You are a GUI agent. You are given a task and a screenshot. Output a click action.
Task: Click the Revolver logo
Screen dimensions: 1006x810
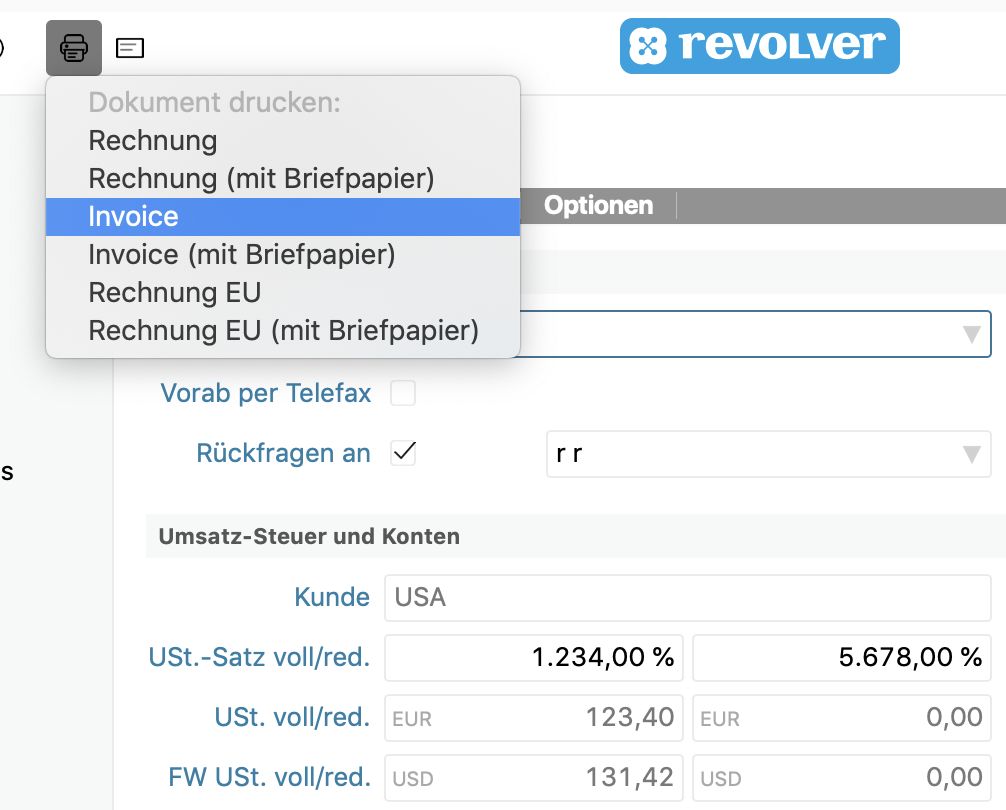point(759,46)
